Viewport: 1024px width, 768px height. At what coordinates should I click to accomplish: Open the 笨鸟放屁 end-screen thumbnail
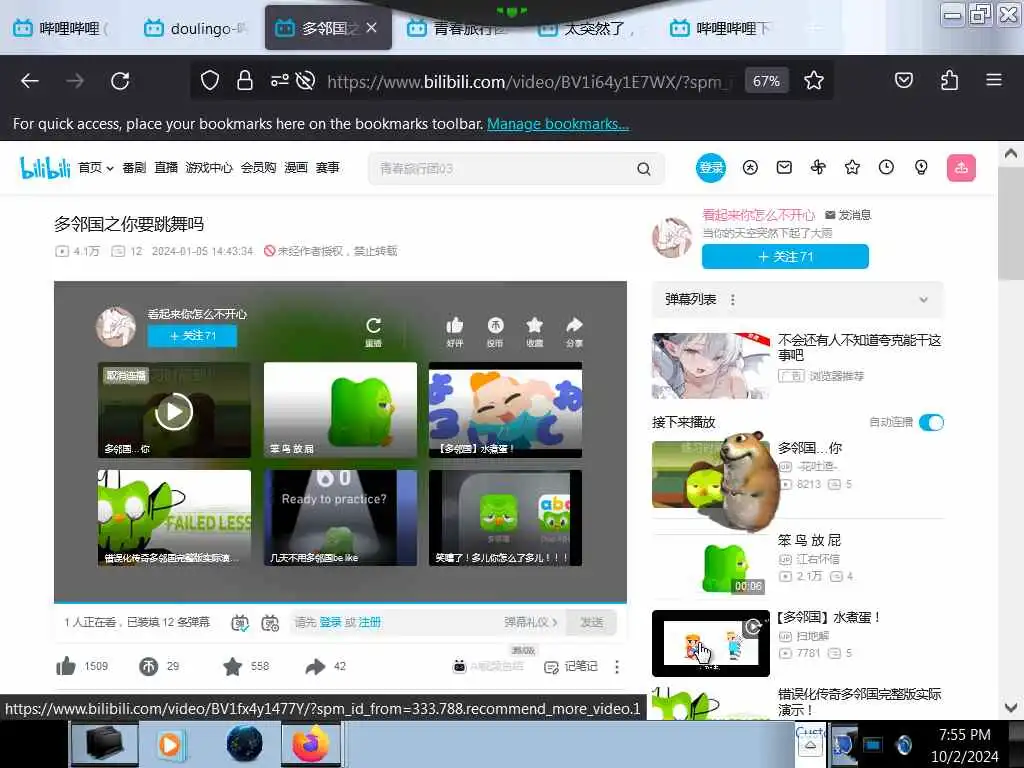pos(340,410)
